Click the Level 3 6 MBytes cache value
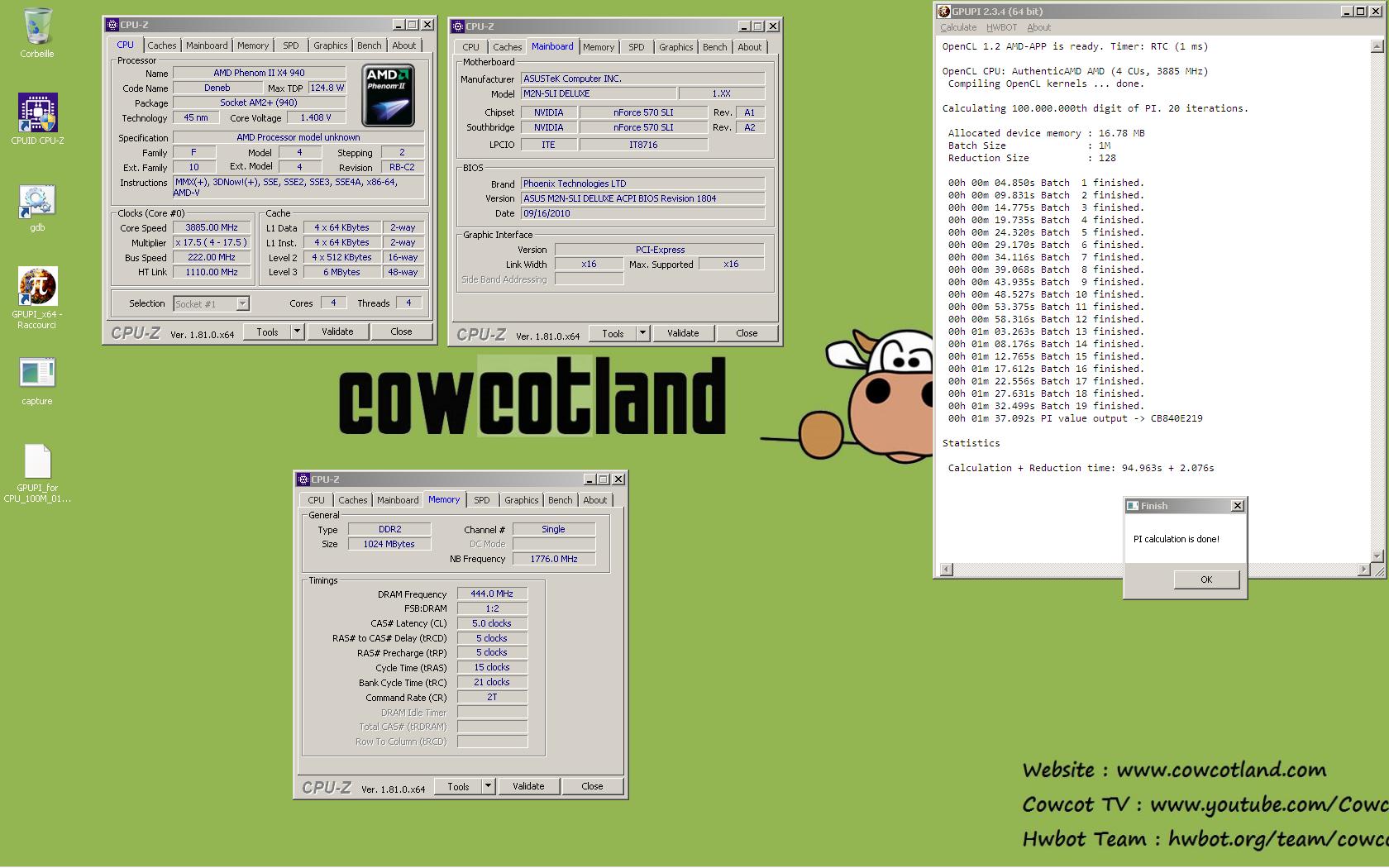 (x=341, y=272)
